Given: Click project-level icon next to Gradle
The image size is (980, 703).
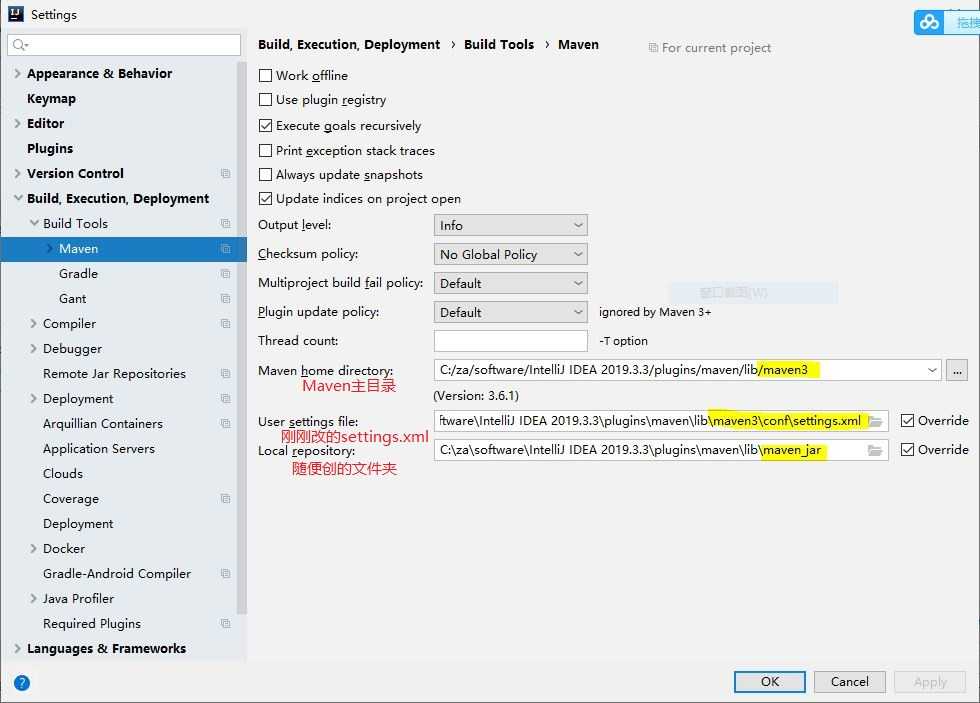Looking at the screenshot, I should coord(226,274).
